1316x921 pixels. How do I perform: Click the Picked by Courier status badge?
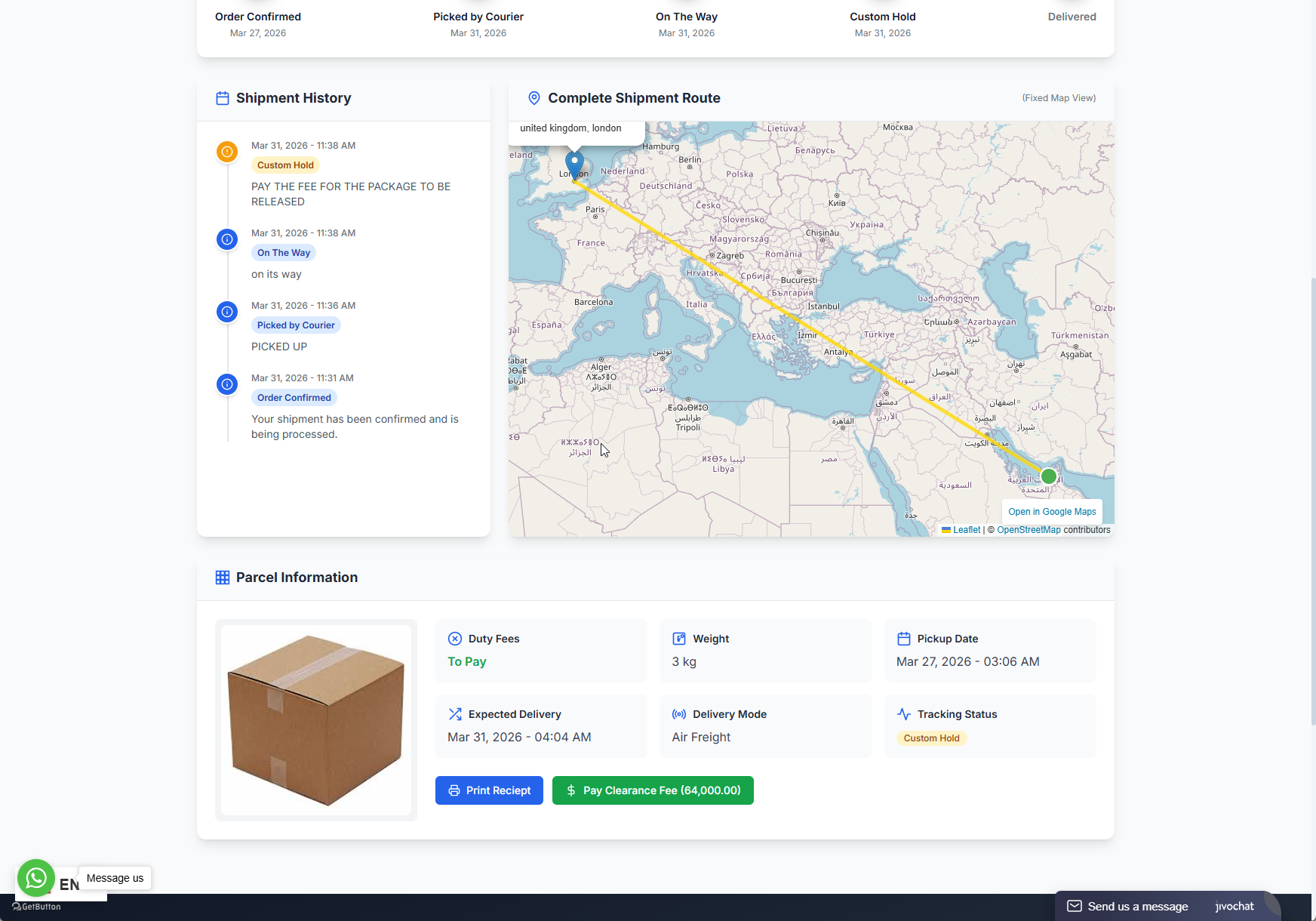(296, 325)
